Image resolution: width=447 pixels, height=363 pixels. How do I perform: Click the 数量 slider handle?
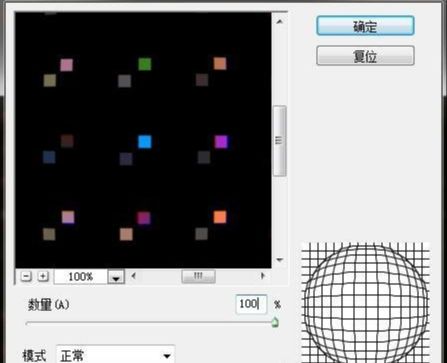(x=275, y=322)
